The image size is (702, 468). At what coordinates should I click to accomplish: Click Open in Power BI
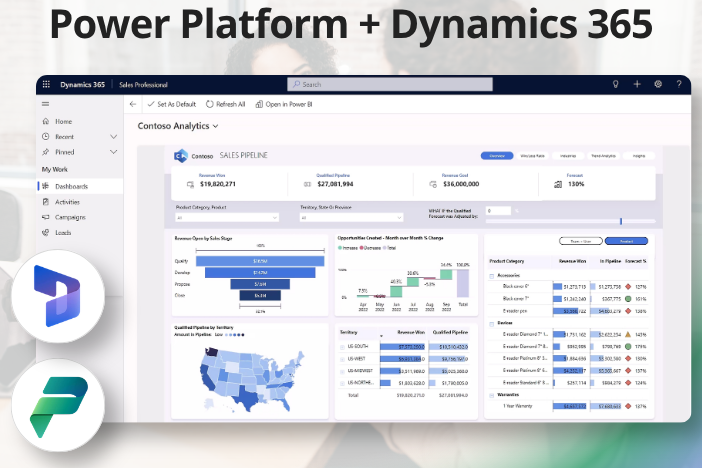coord(284,104)
